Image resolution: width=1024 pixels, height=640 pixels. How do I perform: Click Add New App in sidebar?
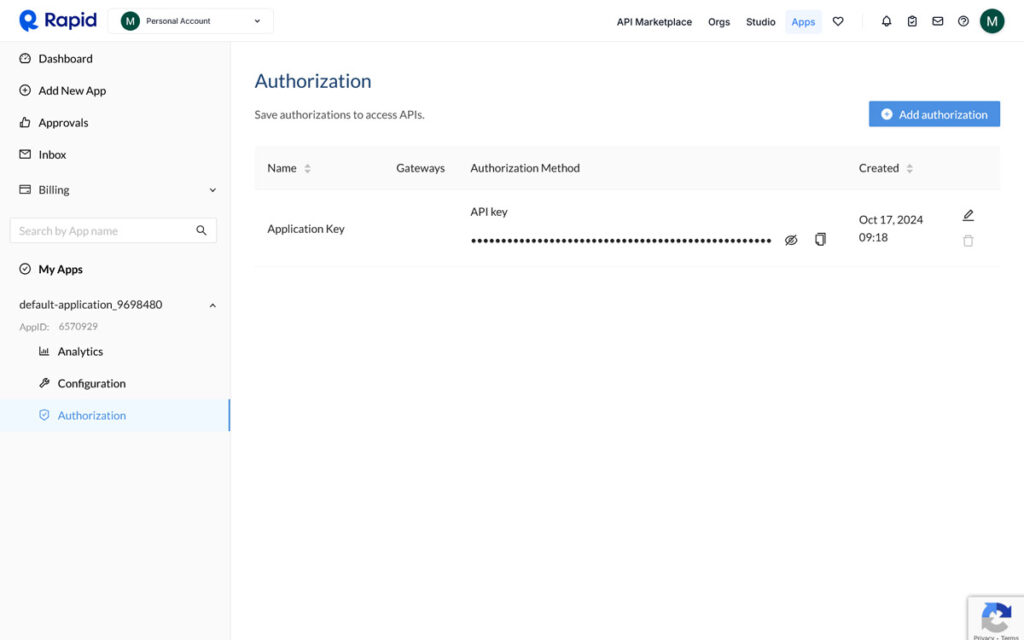[72, 91]
